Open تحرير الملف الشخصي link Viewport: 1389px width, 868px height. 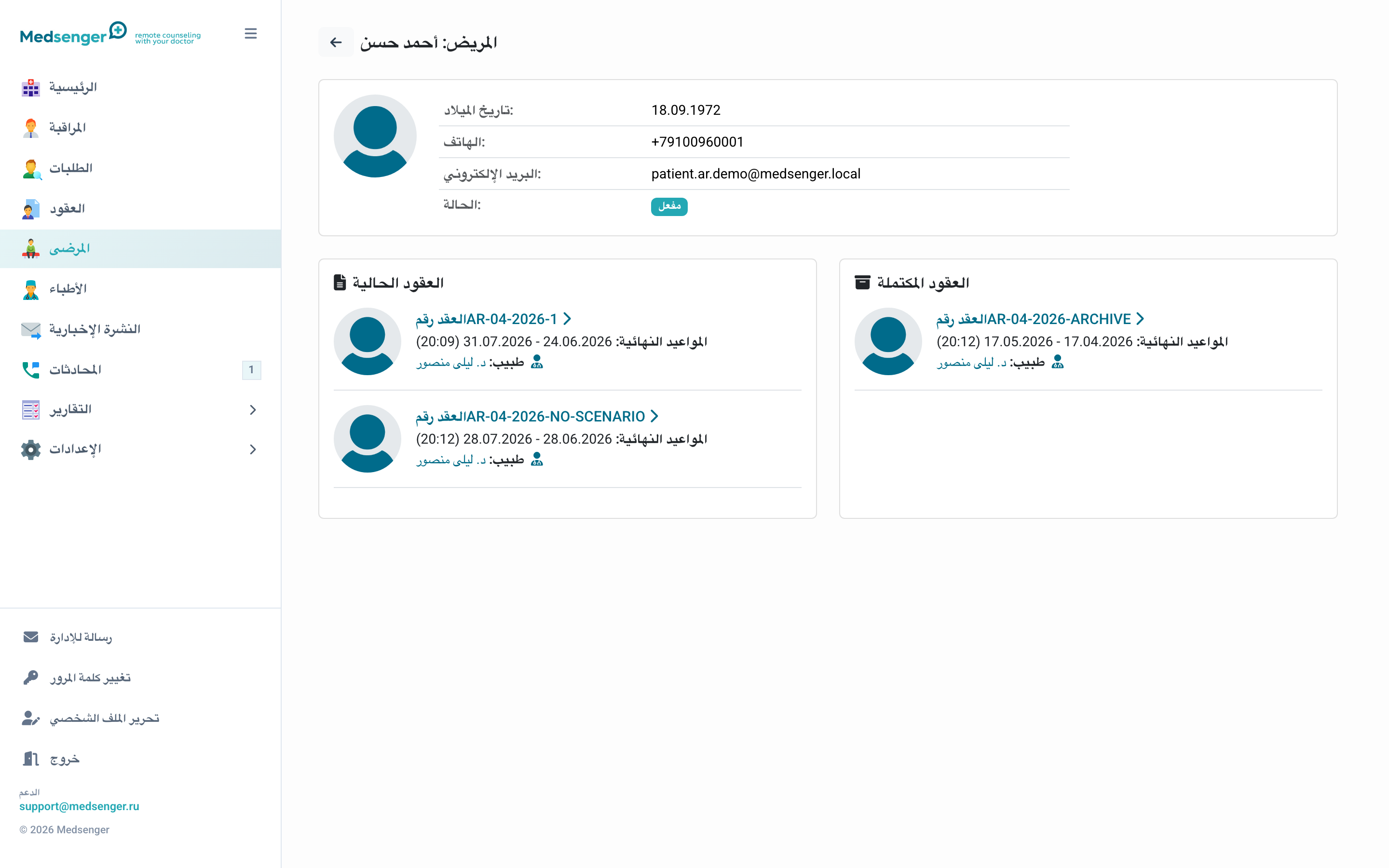105,718
